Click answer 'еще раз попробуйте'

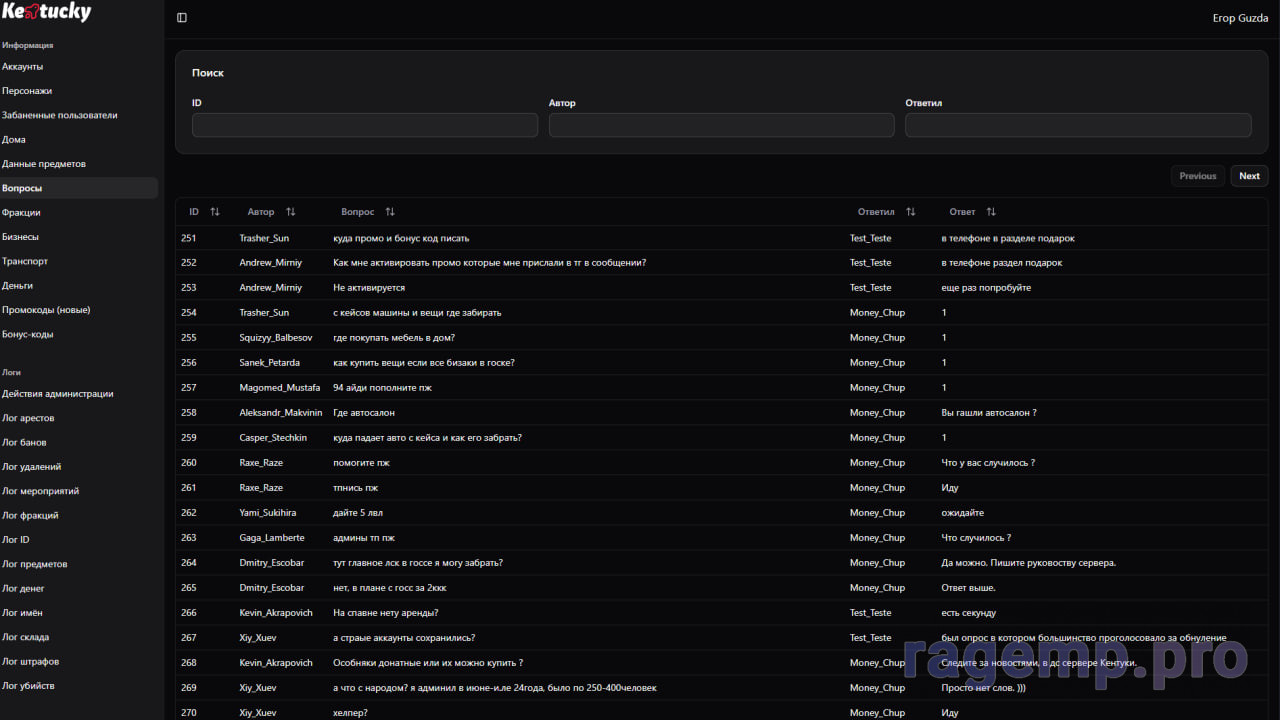click(x=986, y=288)
